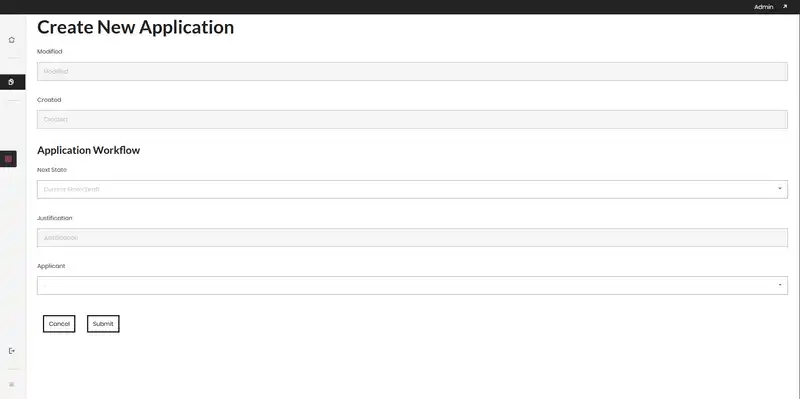Click the Justification field label
This screenshot has height=399, width=800.
pos(55,218)
